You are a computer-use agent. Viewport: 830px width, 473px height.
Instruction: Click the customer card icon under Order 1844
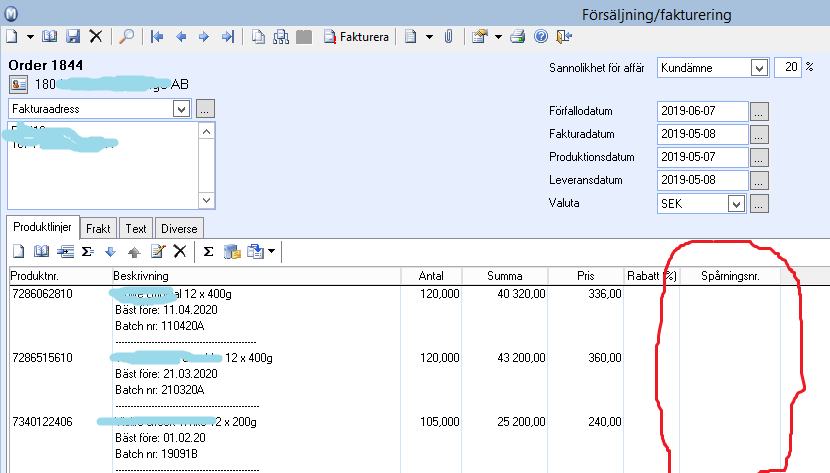tap(19, 85)
